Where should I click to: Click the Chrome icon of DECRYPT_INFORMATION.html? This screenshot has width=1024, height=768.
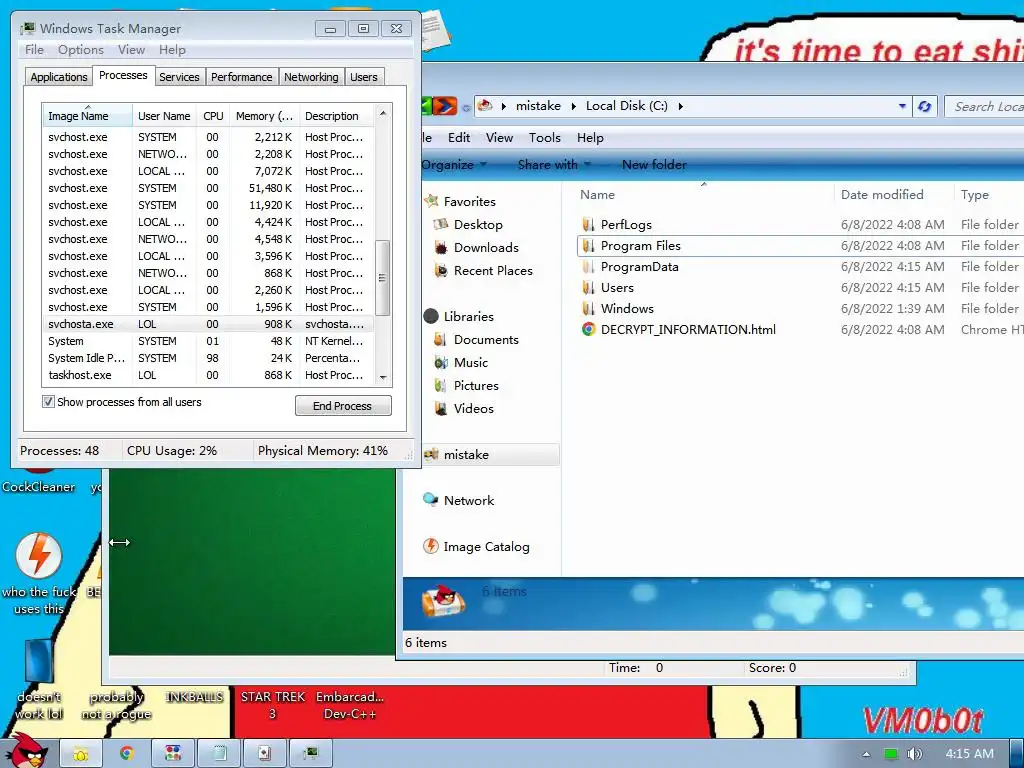pos(588,330)
